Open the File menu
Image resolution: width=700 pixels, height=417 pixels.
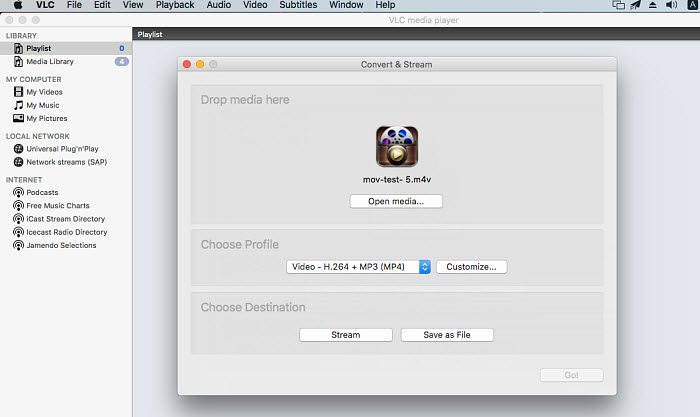tap(74, 5)
